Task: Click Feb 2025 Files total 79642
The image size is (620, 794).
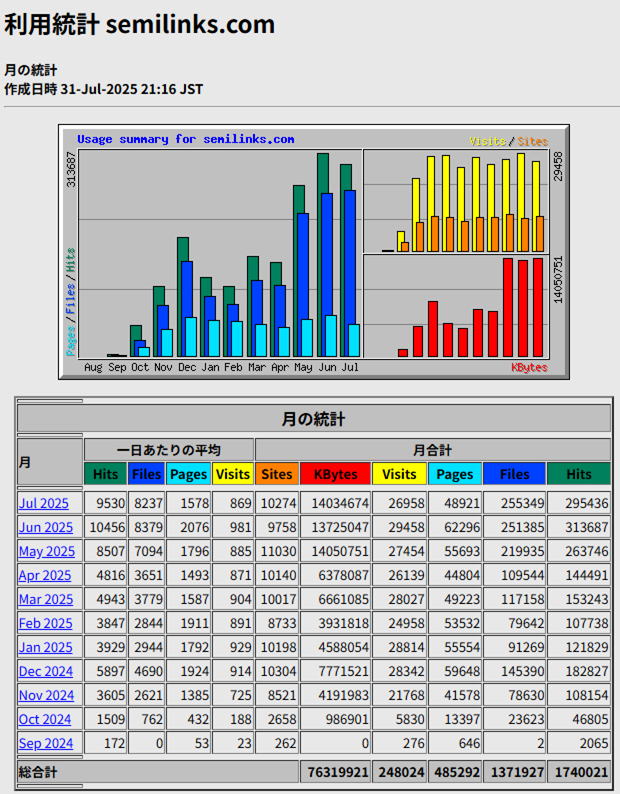Action: [514, 623]
